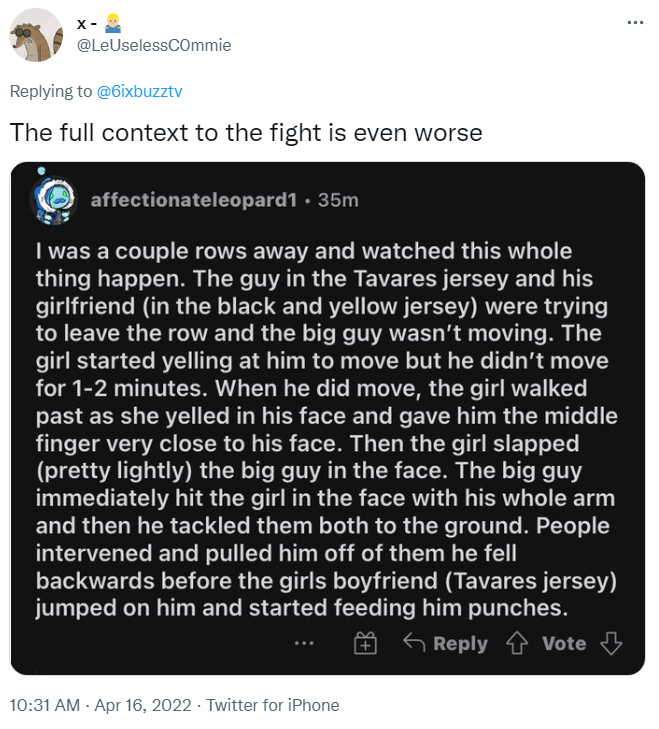659x729 pixels.
Task: Click the affectionateleopard1 astronaut avatar
Action: point(53,200)
